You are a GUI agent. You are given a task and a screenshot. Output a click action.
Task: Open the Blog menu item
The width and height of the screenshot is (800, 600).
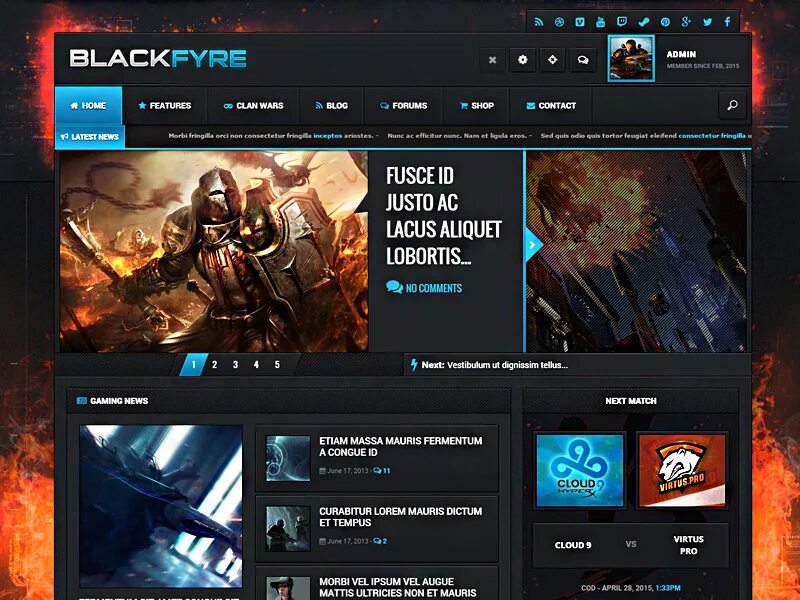tap(332, 106)
